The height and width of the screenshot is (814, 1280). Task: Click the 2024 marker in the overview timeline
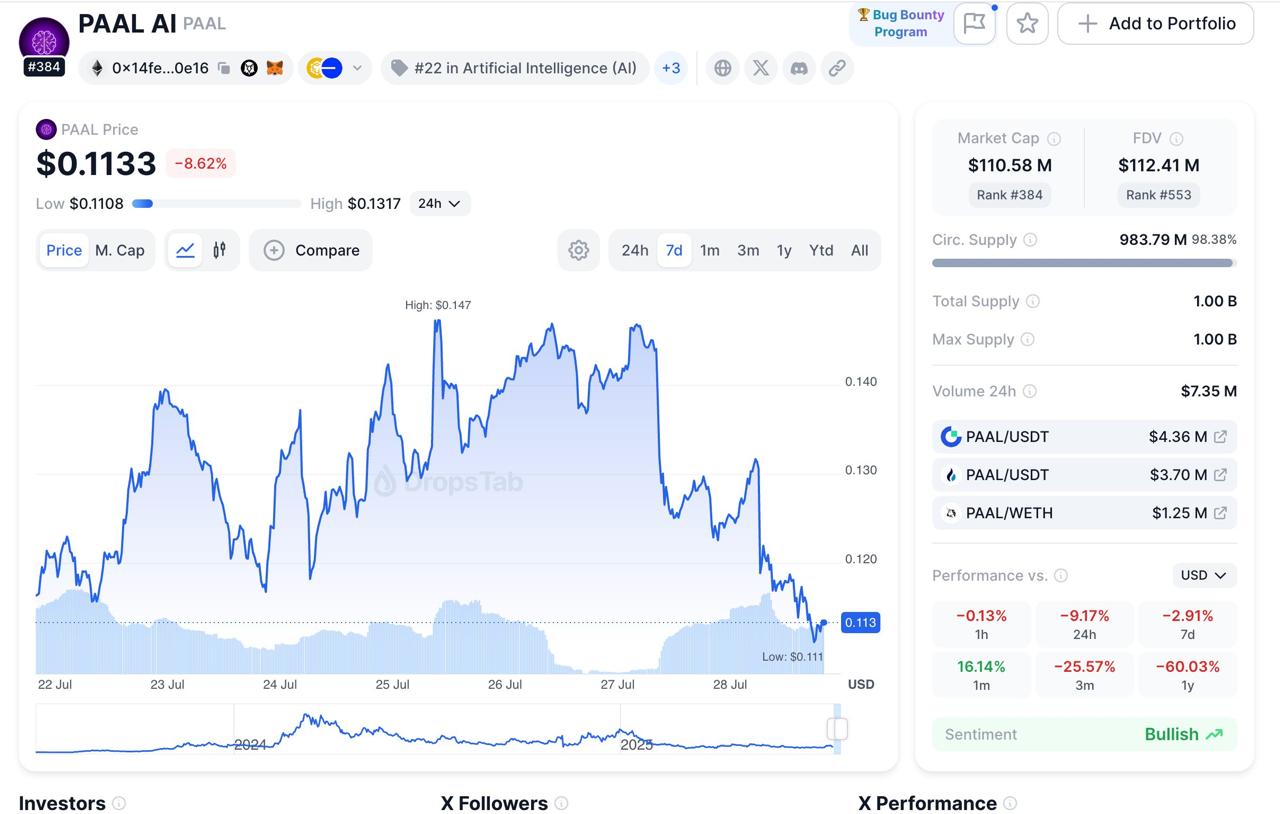250,744
